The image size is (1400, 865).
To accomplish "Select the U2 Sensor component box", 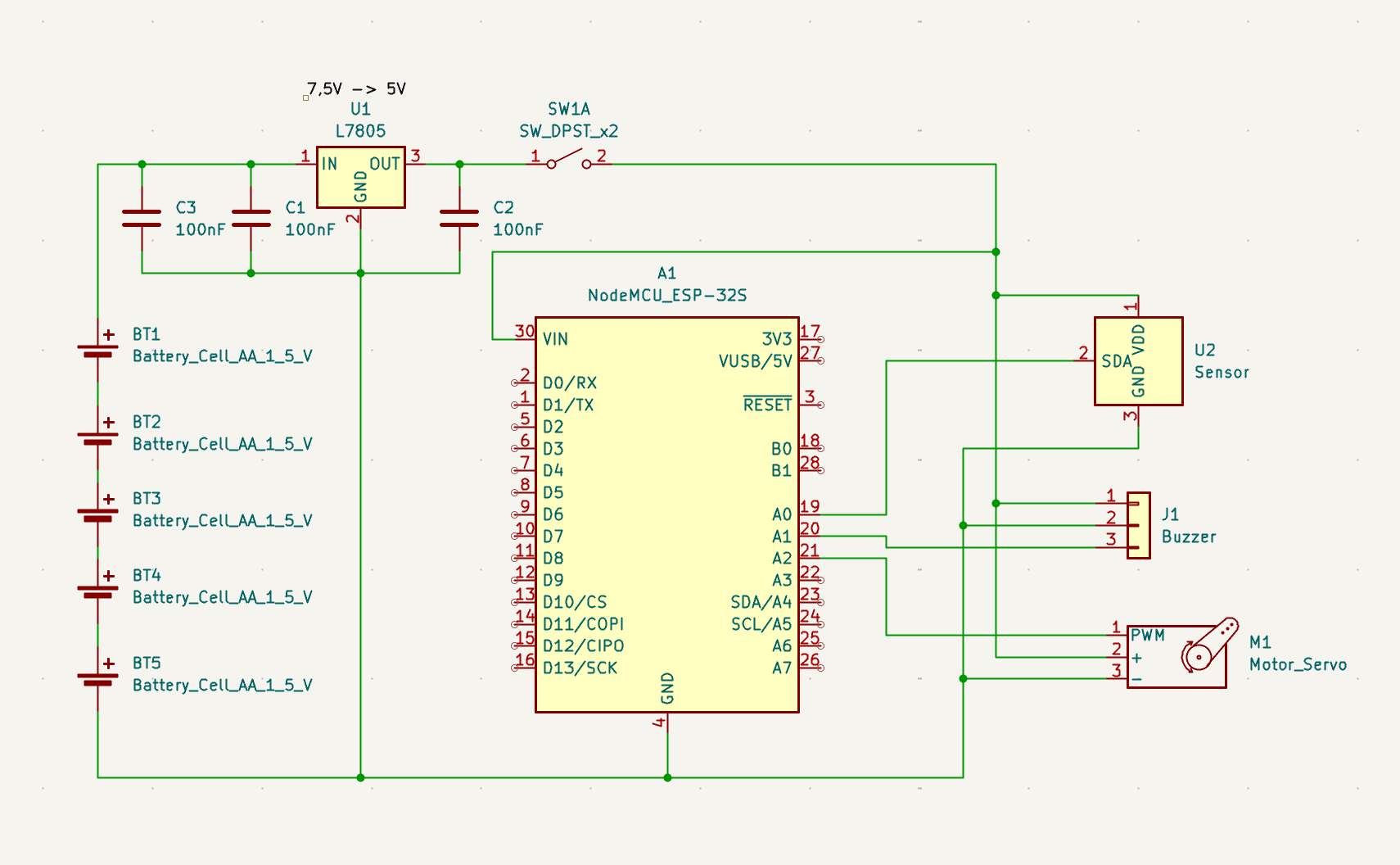I will (1139, 361).
